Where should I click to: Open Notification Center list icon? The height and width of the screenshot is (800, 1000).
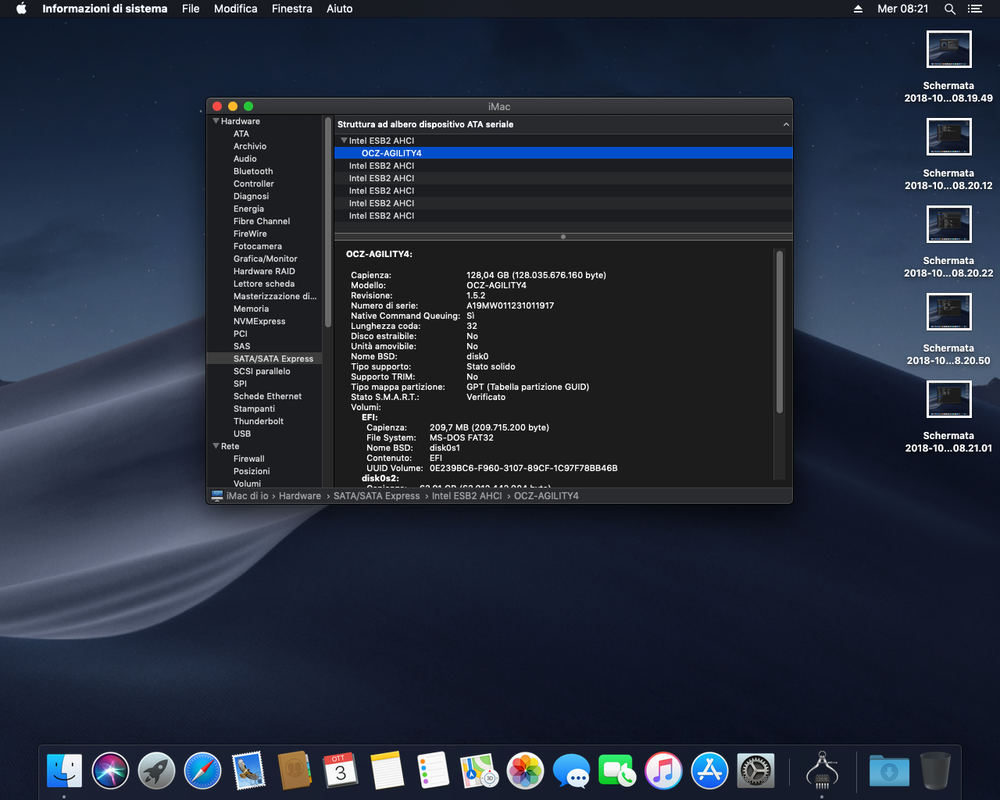974,9
